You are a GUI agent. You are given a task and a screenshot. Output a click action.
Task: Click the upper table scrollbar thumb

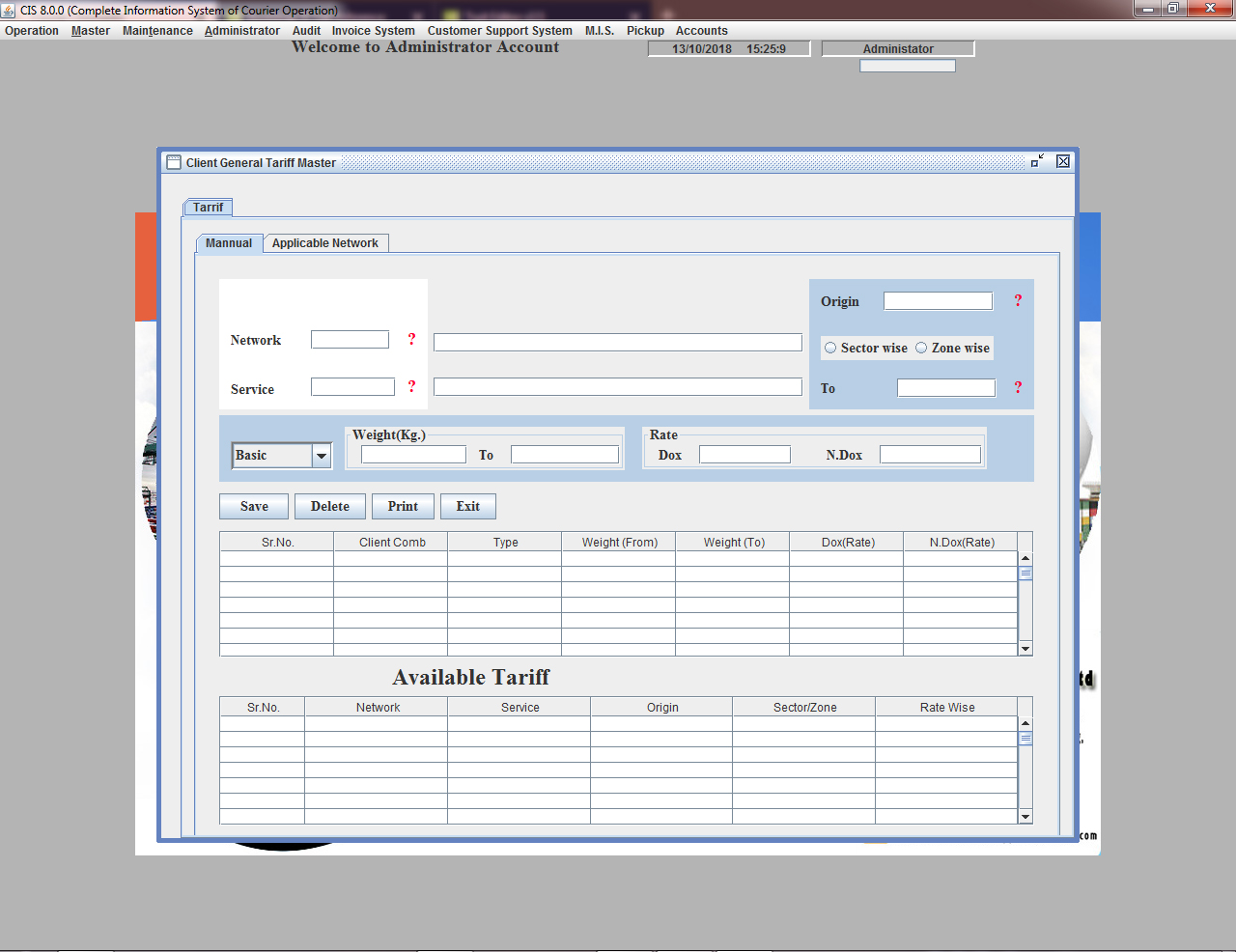[x=1025, y=573]
